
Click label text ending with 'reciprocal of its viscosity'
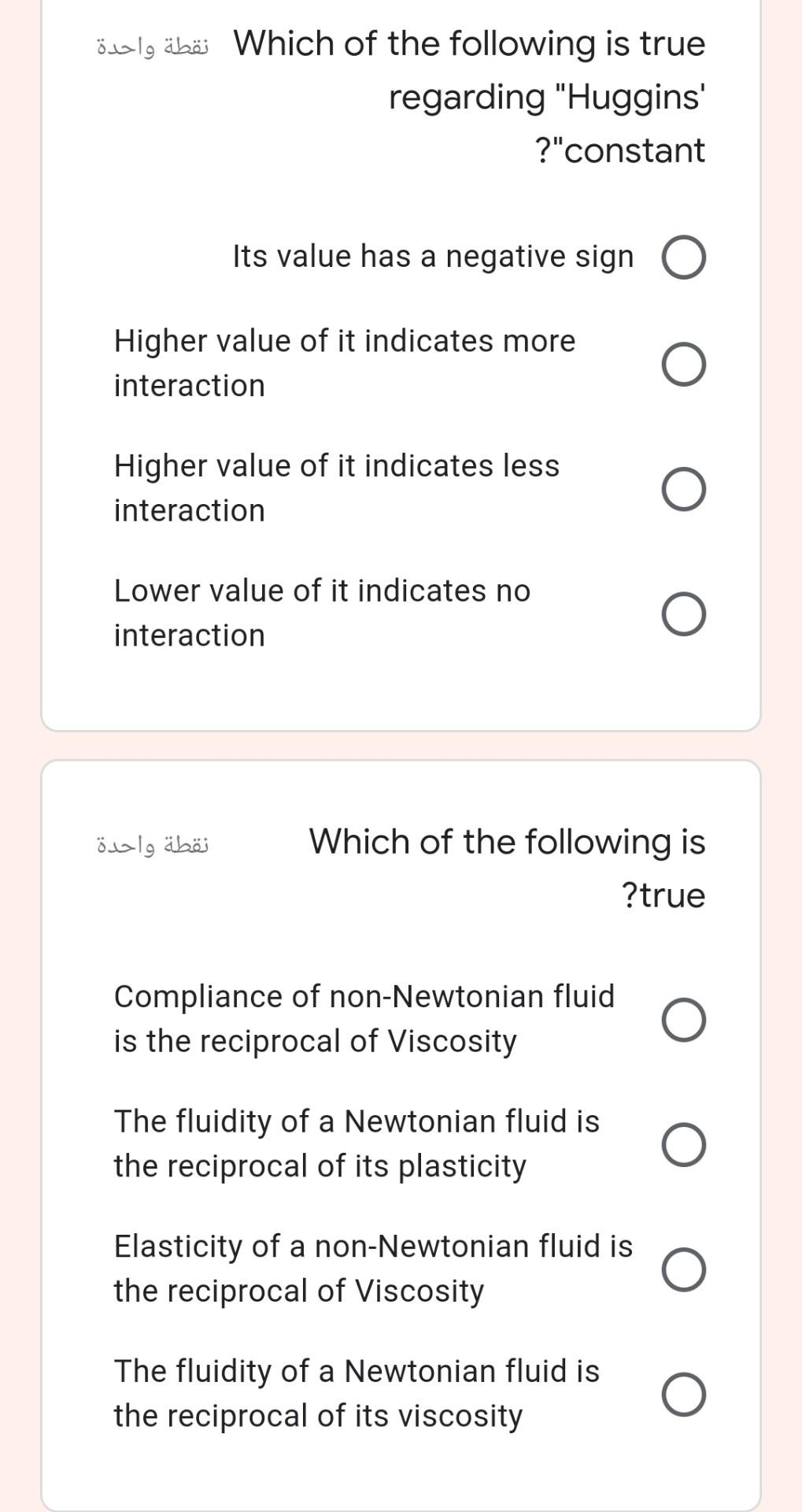356,1393
